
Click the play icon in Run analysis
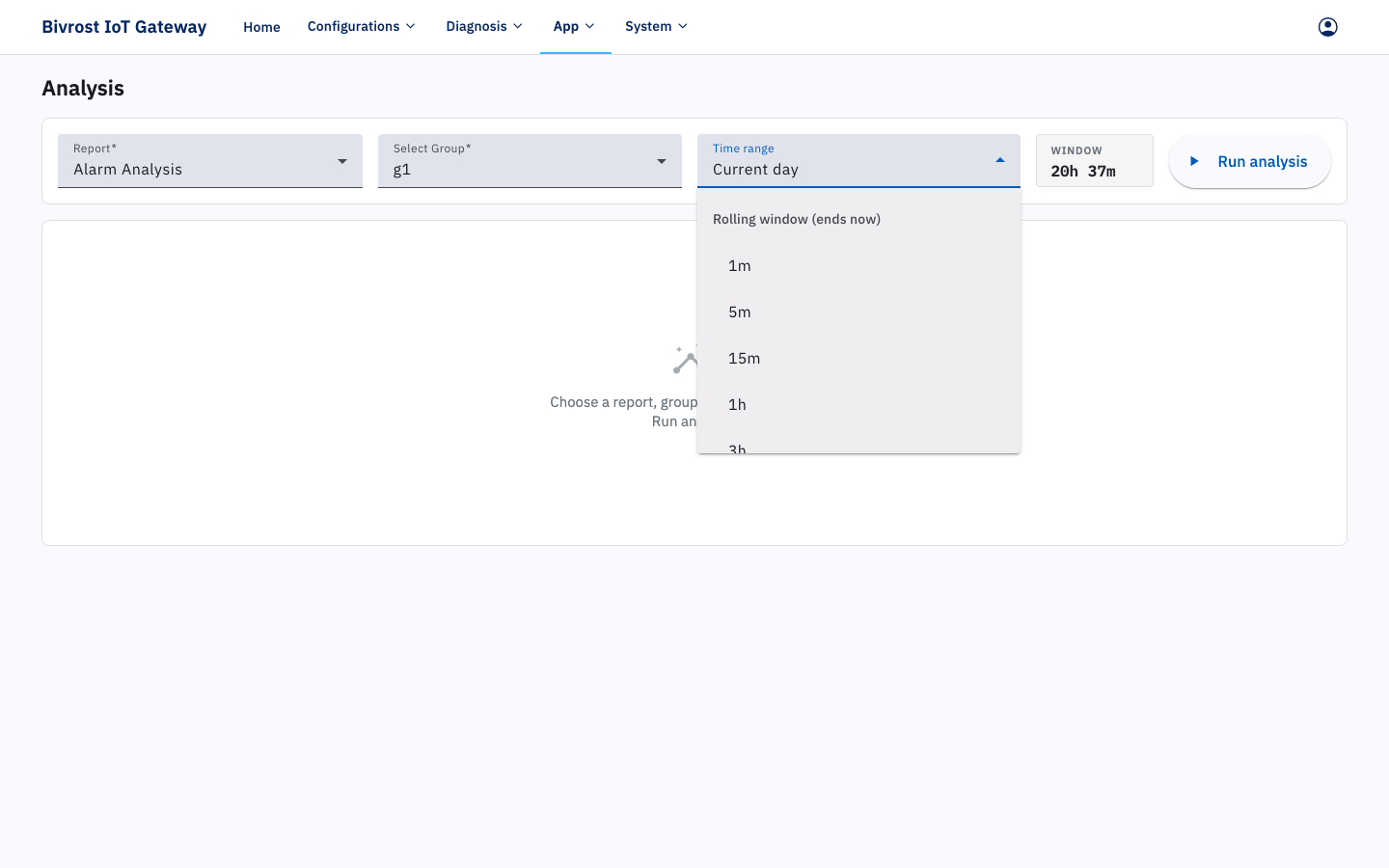1194,161
